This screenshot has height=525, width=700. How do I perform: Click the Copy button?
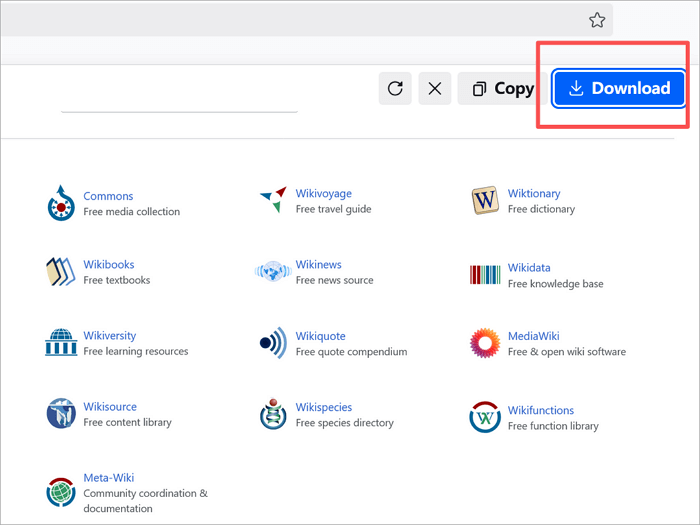(503, 88)
